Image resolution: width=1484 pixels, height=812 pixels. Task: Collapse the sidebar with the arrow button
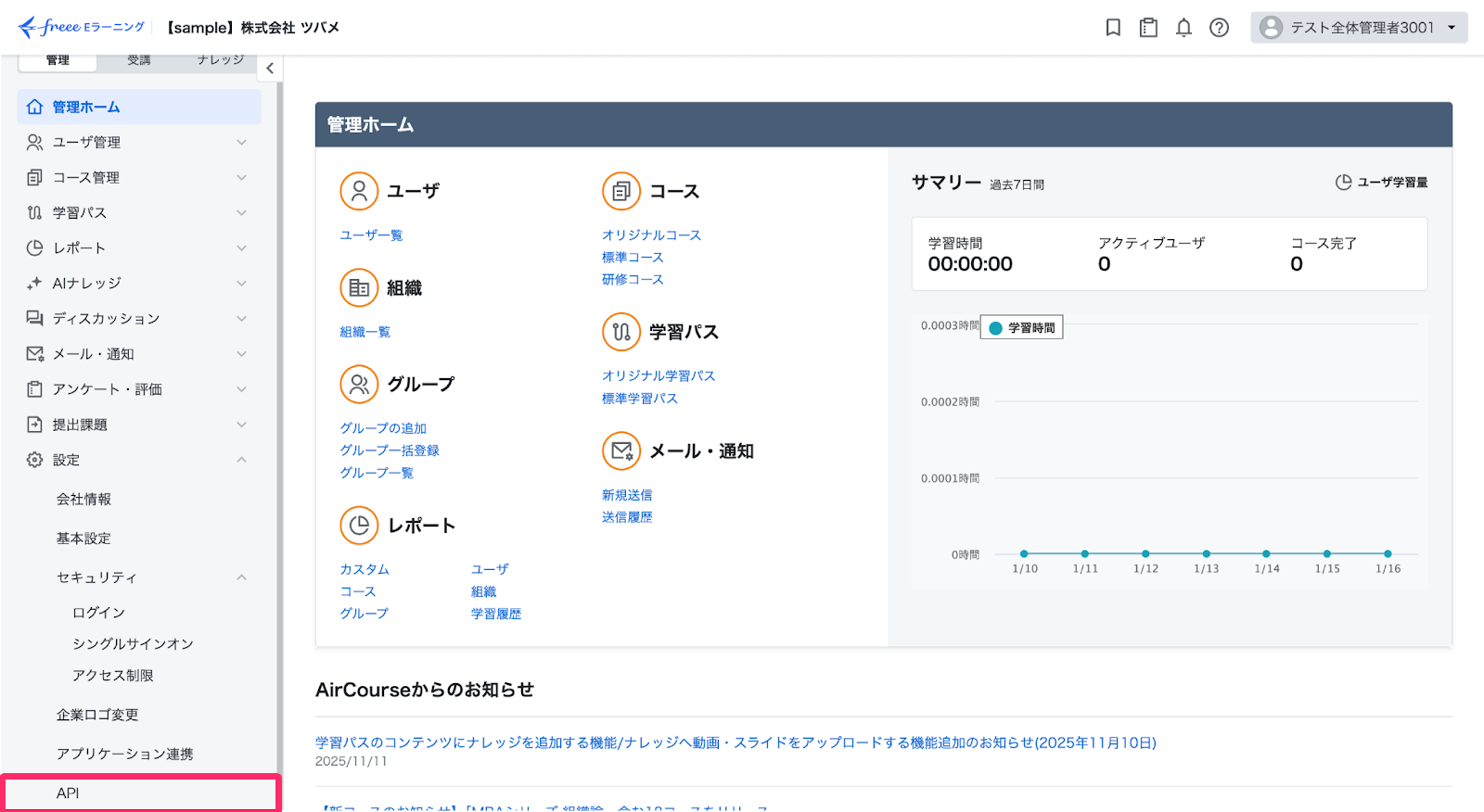pos(270,68)
